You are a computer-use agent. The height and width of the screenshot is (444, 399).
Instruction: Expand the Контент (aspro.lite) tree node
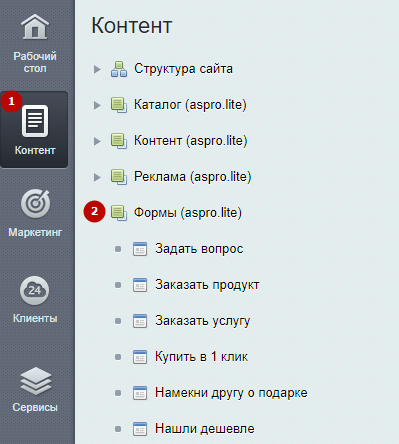coord(97,141)
